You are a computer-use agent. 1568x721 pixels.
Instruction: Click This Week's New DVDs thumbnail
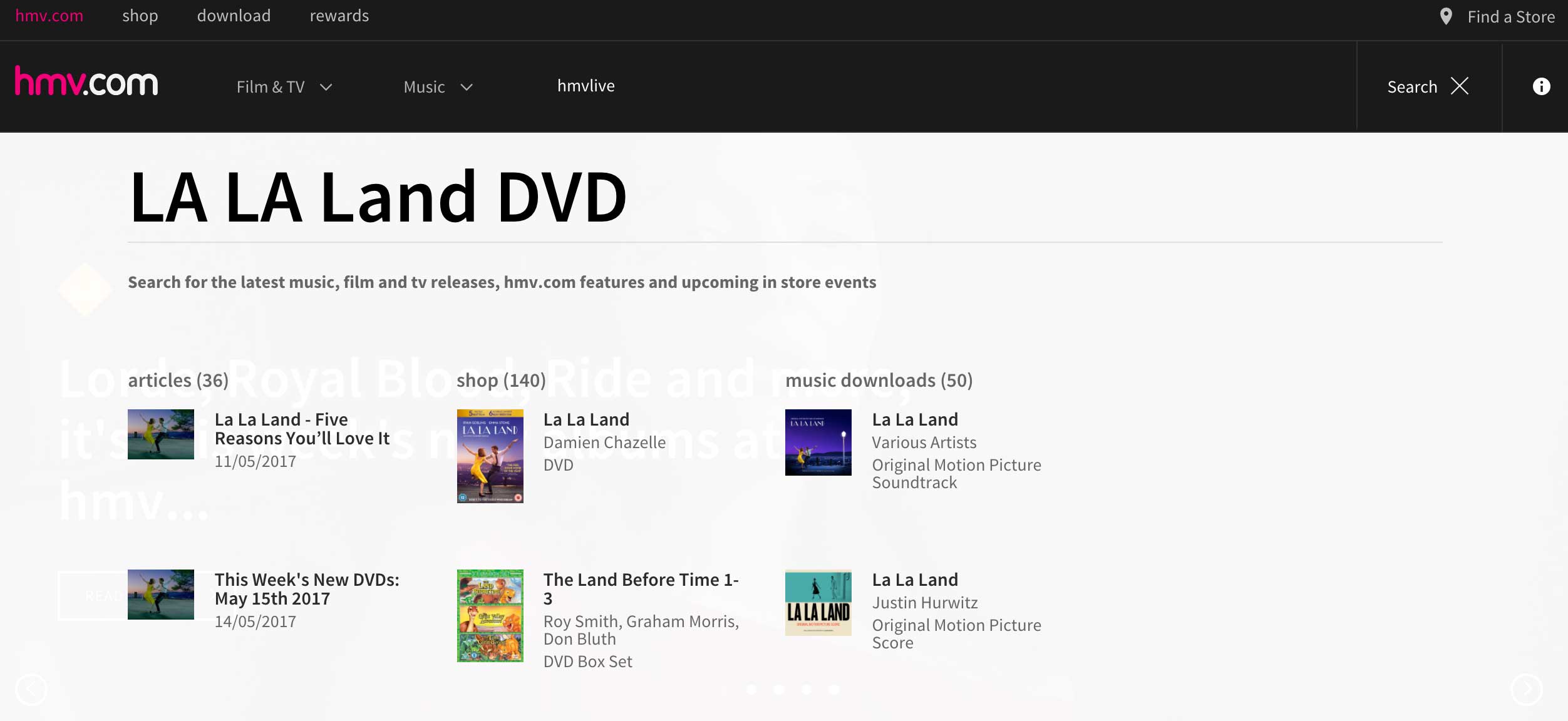point(161,595)
